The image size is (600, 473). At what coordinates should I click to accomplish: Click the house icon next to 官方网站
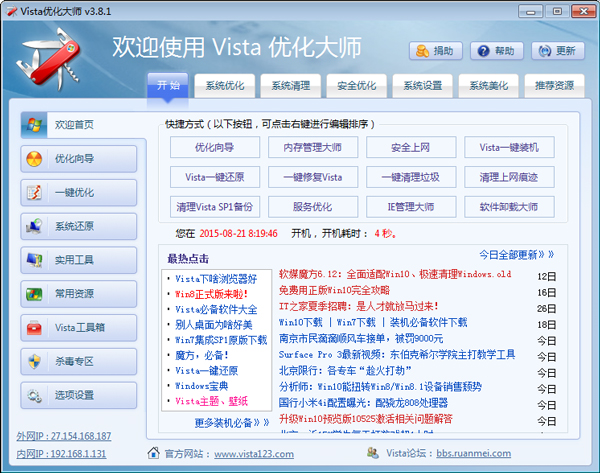click(153, 453)
